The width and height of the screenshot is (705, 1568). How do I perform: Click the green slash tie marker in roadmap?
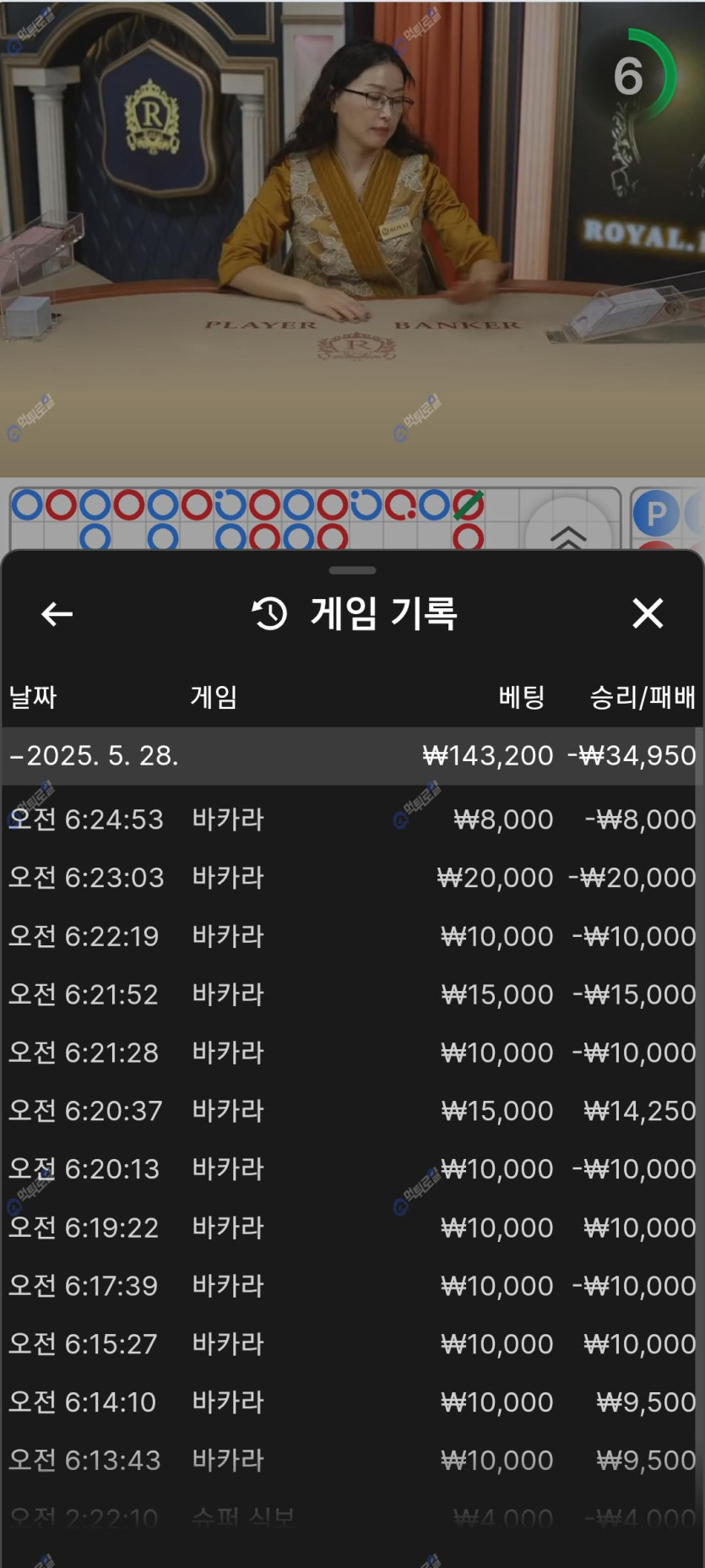click(468, 505)
